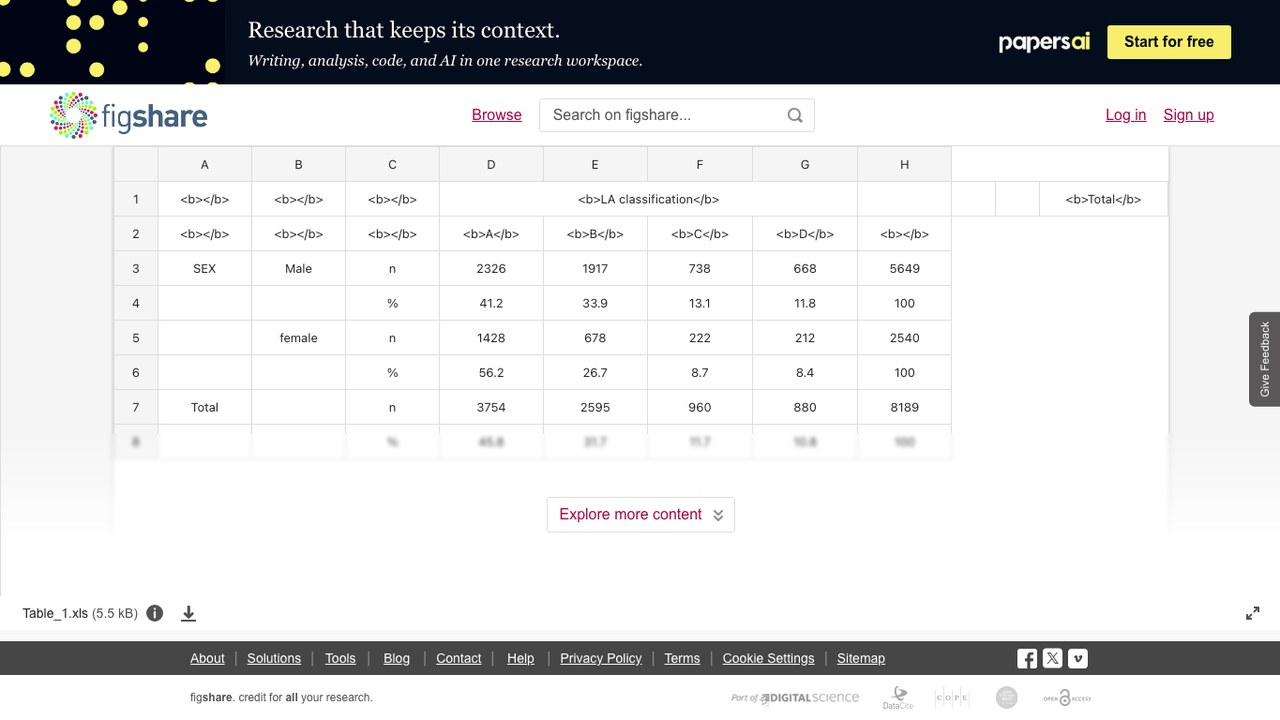Click the Male cell in column B
The width and height of the screenshot is (1280, 720).
click(298, 268)
